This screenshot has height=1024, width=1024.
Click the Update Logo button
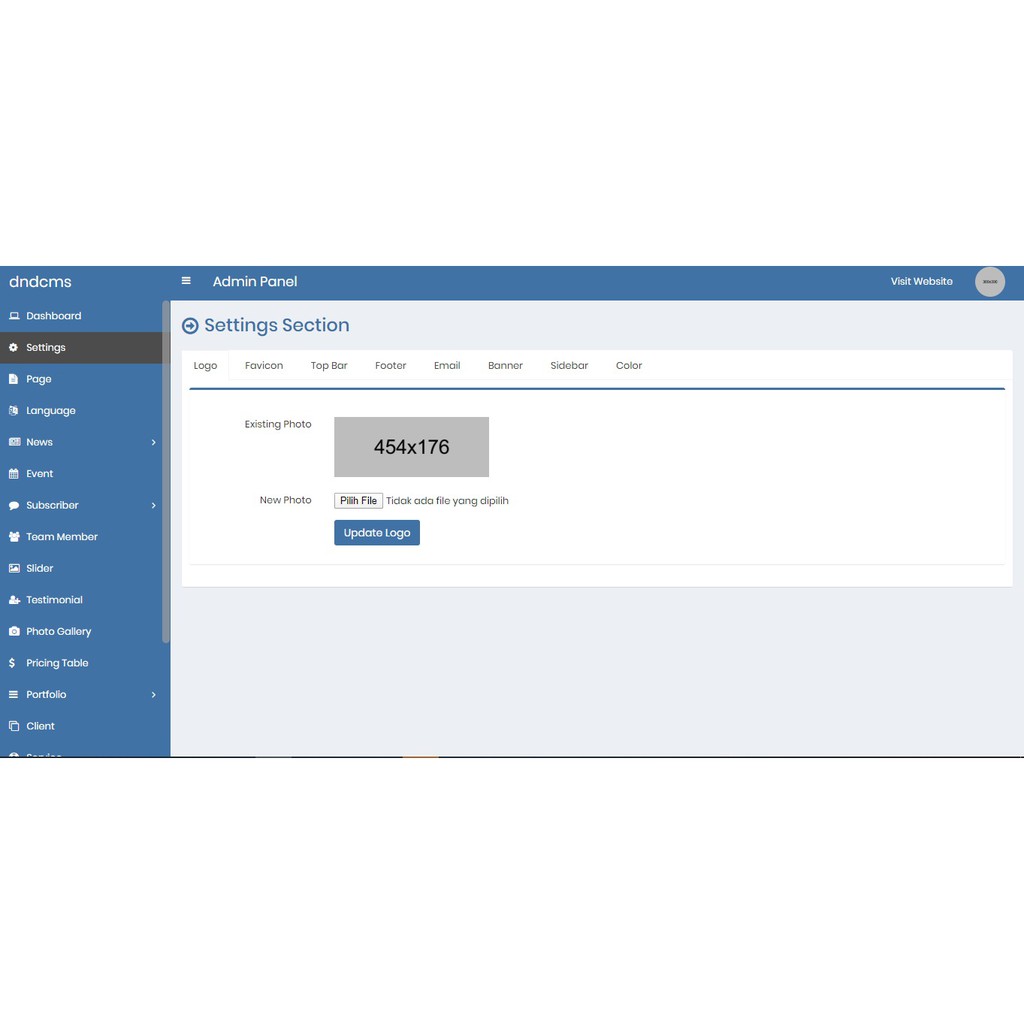tap(377, 533)
